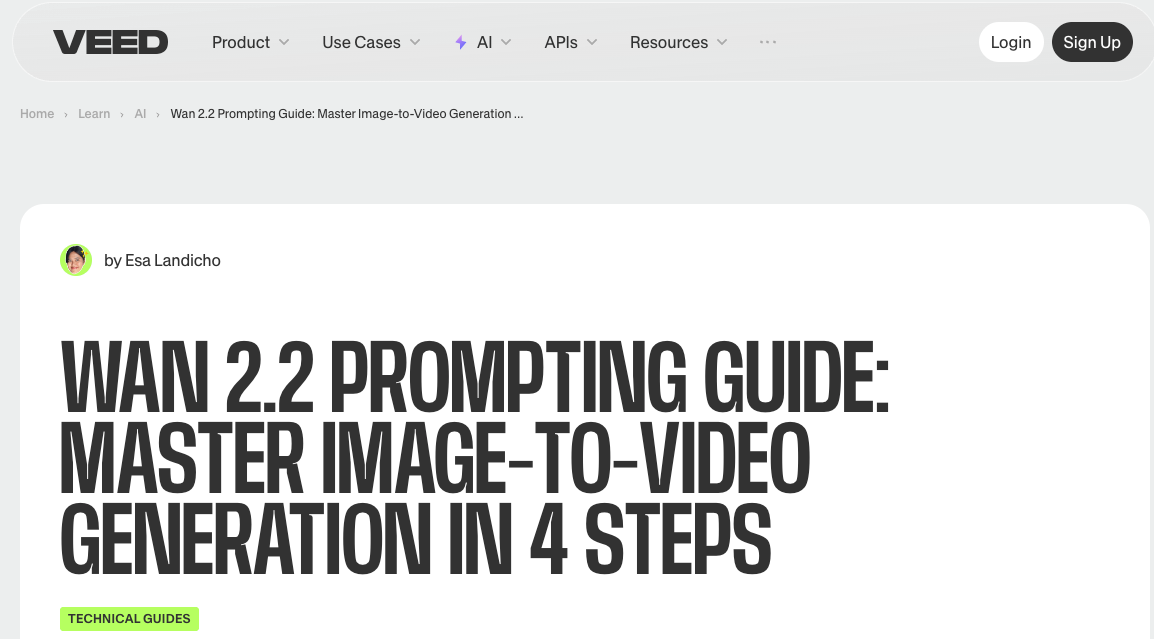Expand the Product dropdown chevron
The image size is (1154, 639).
284,43
